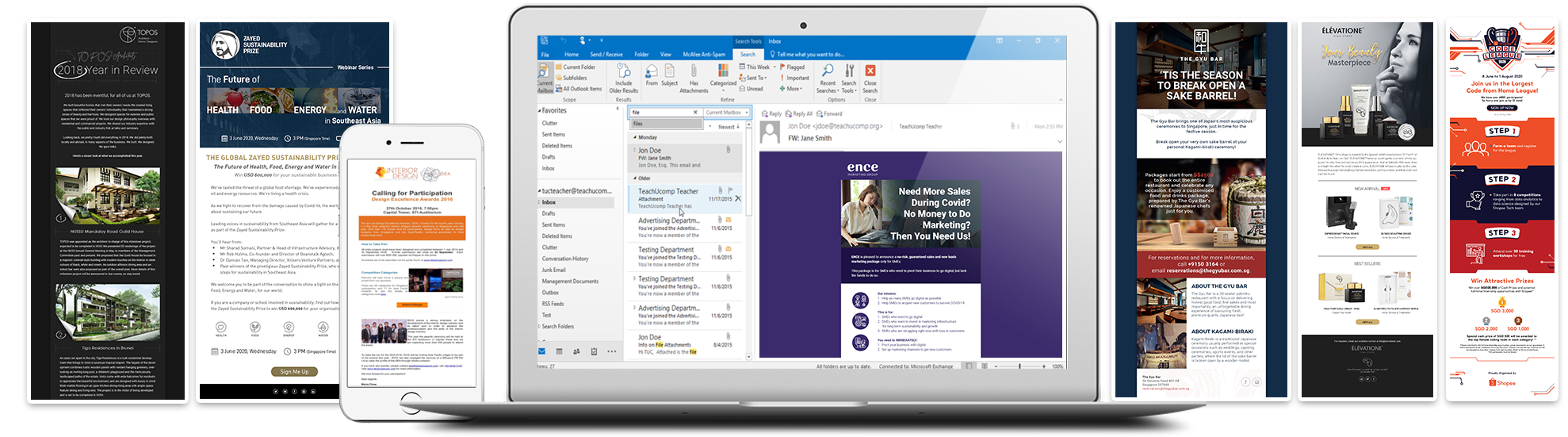
Task: Click Reply All in reading pane
Action: pyautogui.click(x=801, y=113)
